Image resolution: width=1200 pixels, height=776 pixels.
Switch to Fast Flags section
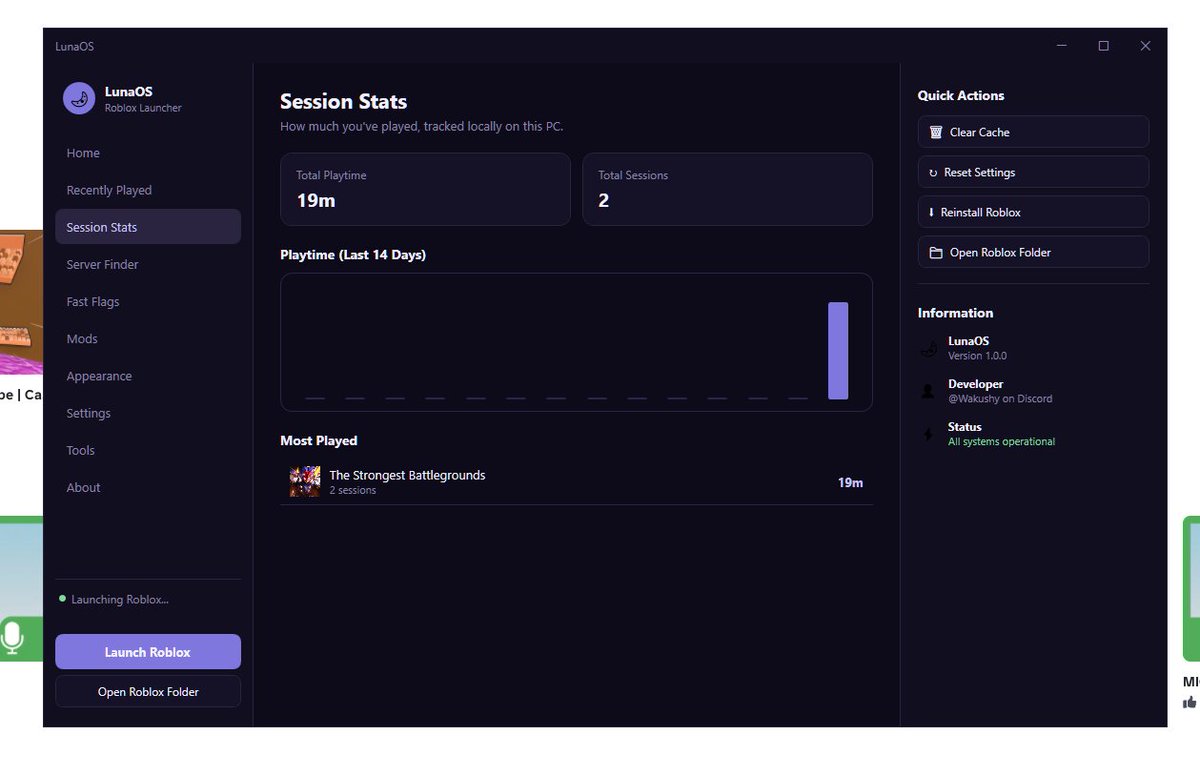click(x=148, y=301)
